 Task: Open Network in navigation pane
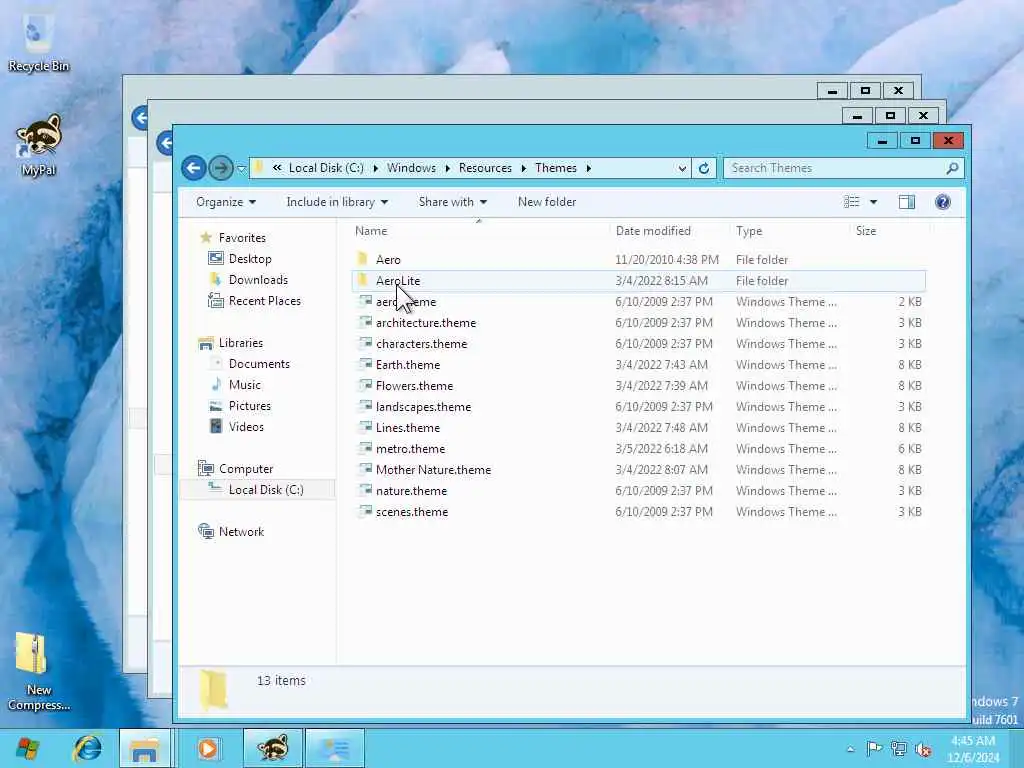click(241, 532)
